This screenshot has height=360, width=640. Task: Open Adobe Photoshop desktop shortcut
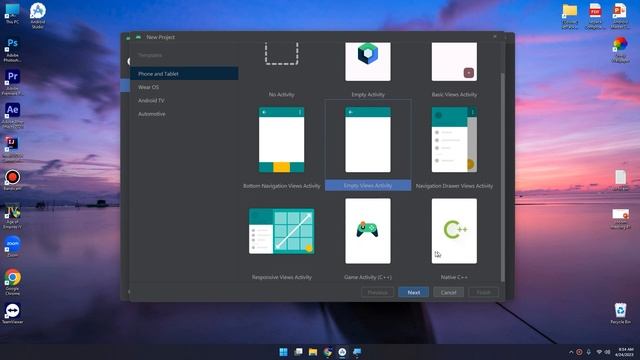point(12,50)
